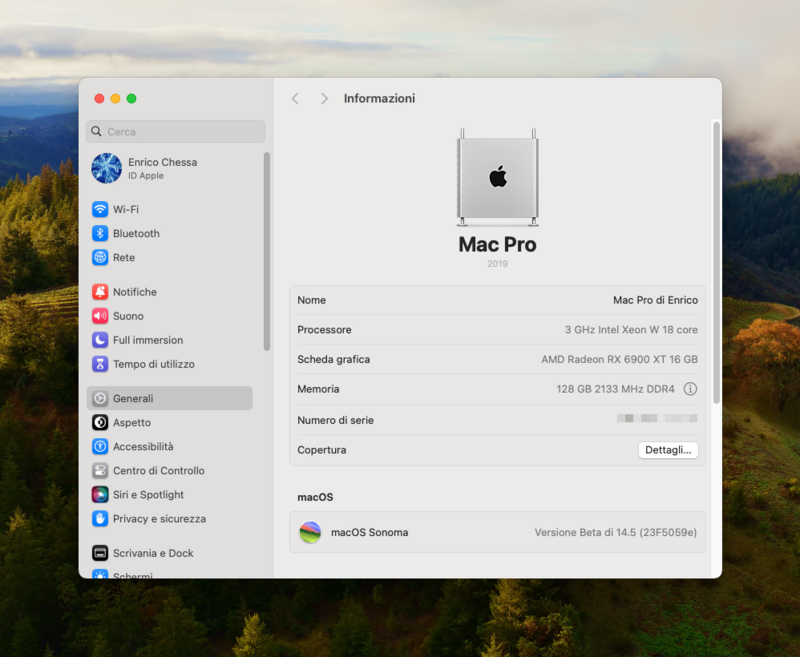800x657 pixels.
Task: Open the Wi-Fi settings icon
Action: [x=100, y=209]
